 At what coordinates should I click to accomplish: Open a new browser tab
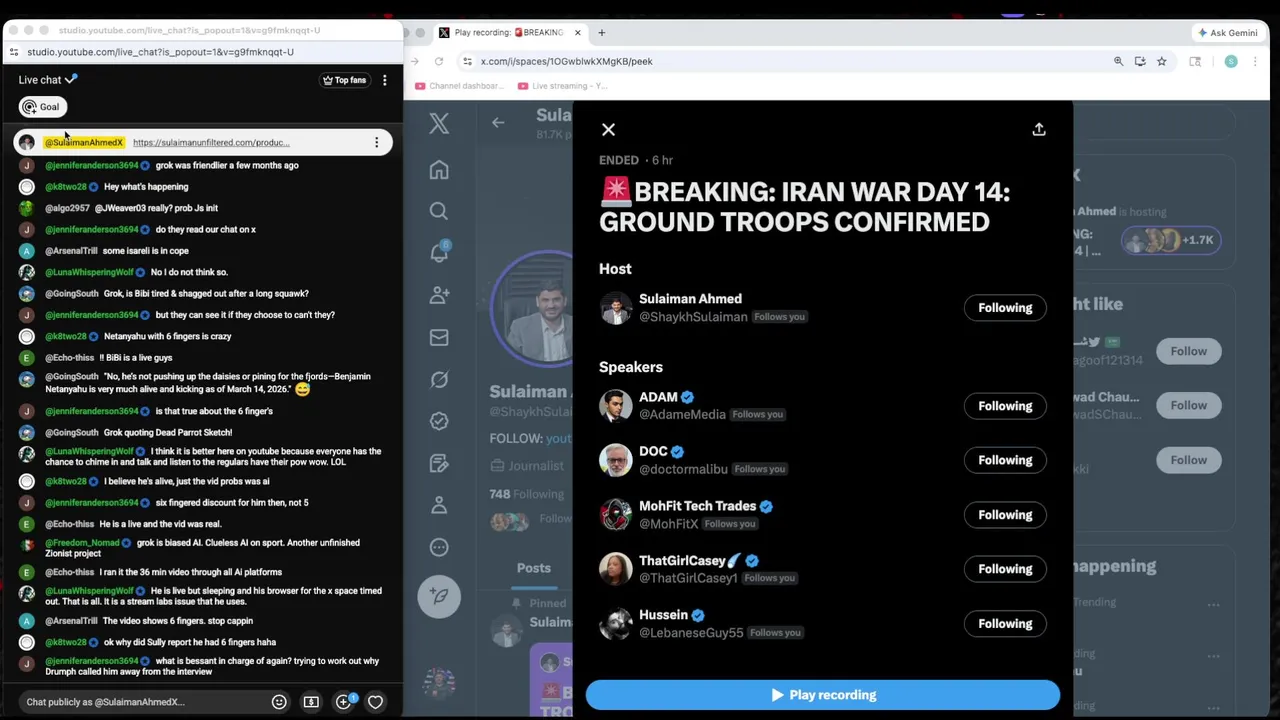point(601,33)
